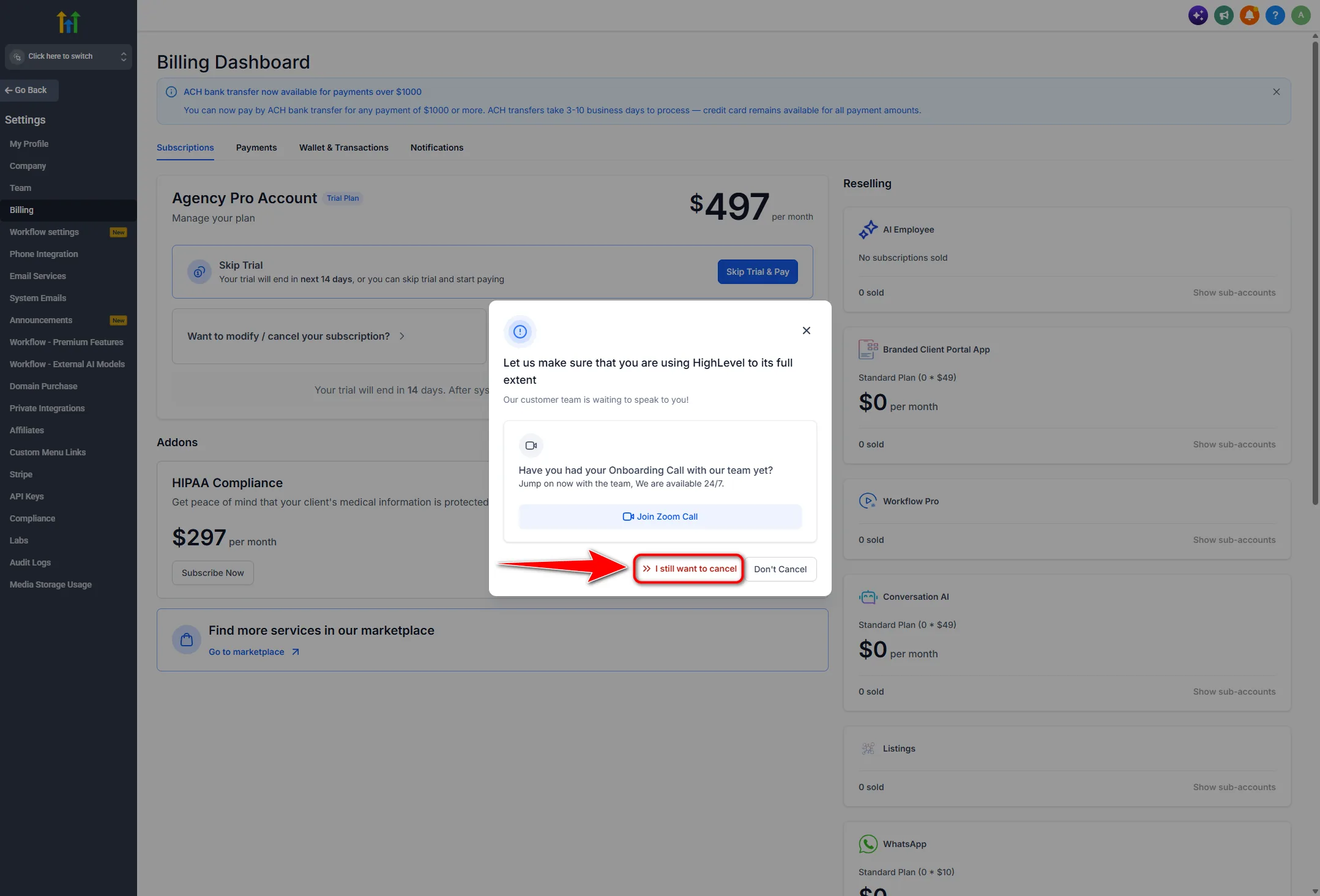Show sub-accounts for Workflow Pro
Viewport: 1320px width, 896px height.
tap(1234, 540)
